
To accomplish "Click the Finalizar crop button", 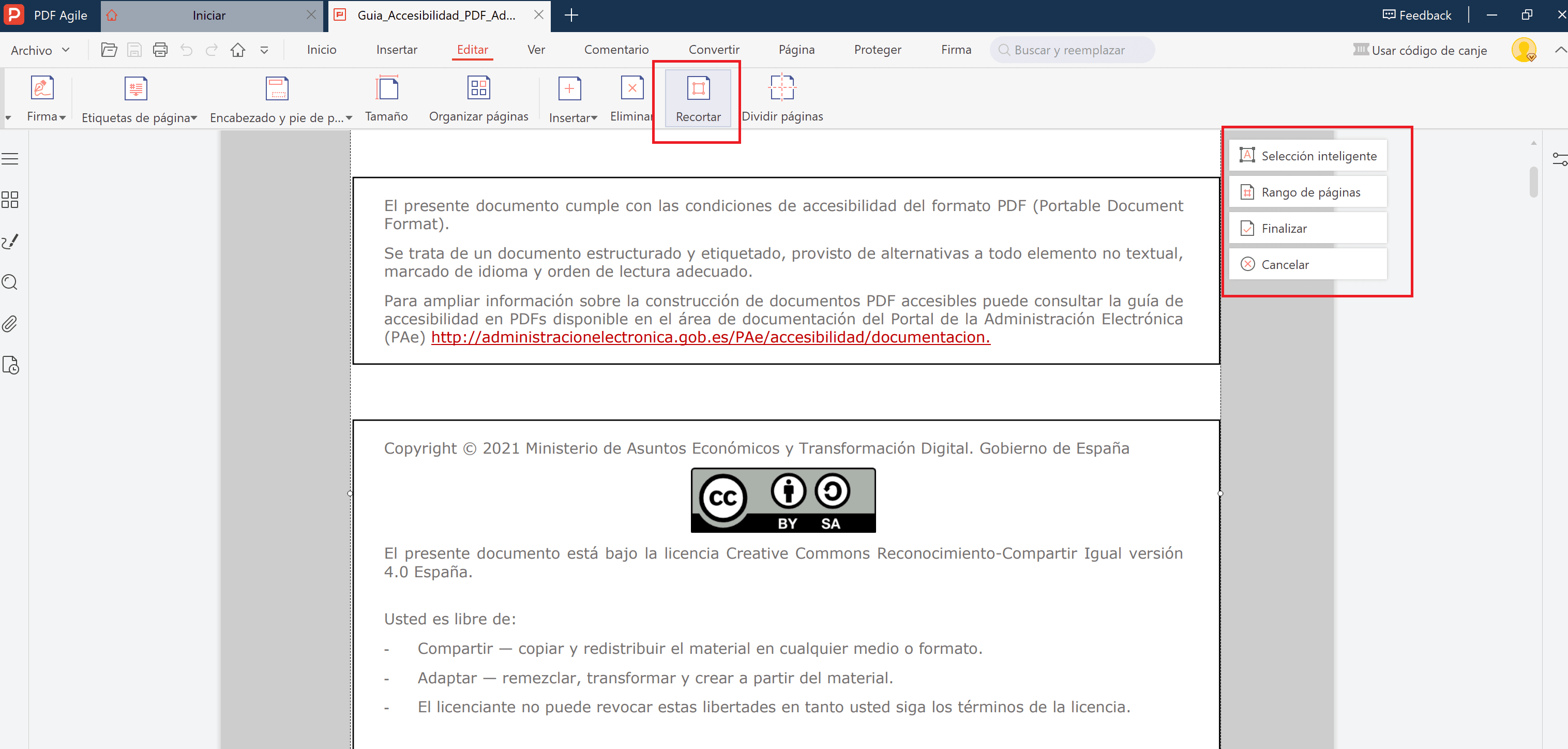I will point(1307,228).
